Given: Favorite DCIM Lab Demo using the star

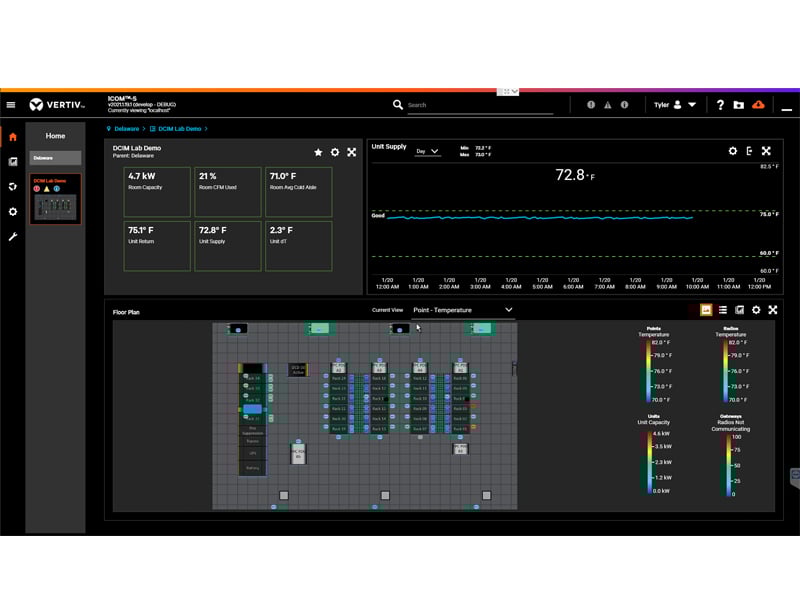Looking at the screenshot, I should [319, 153].
